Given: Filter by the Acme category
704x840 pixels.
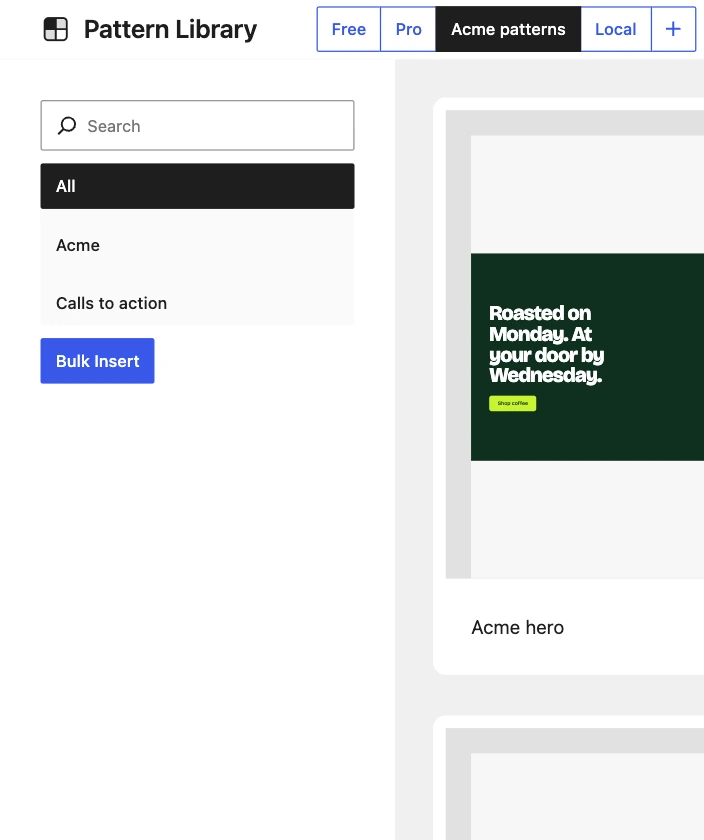Looking at the screenshot, I should pyautogui.click(x=197, y=245).
